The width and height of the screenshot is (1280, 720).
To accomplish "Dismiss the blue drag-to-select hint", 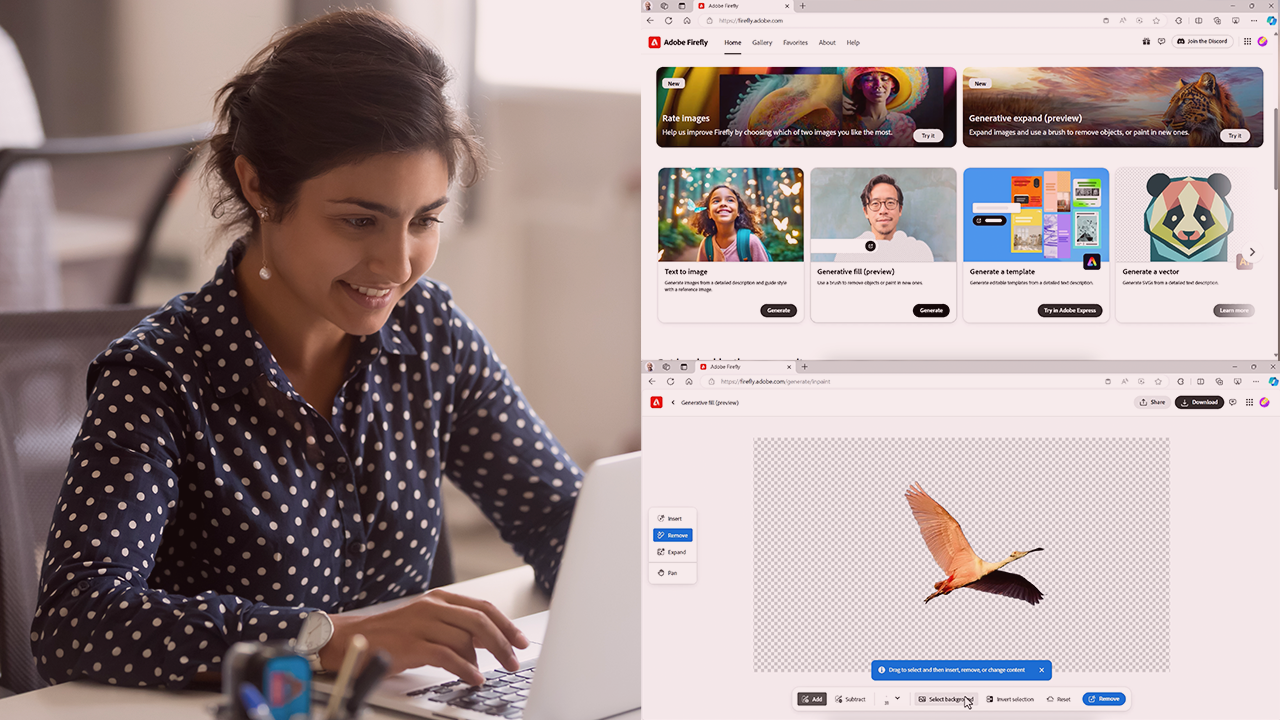I will 1041,670.
